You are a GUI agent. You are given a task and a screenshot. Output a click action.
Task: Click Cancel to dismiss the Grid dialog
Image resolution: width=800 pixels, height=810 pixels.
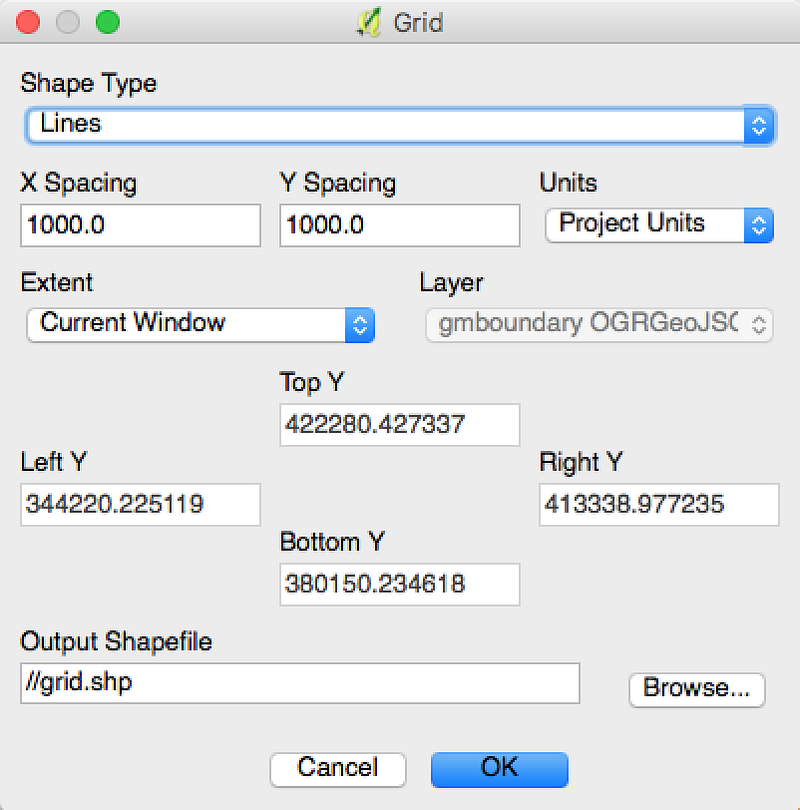pos(338,769)
